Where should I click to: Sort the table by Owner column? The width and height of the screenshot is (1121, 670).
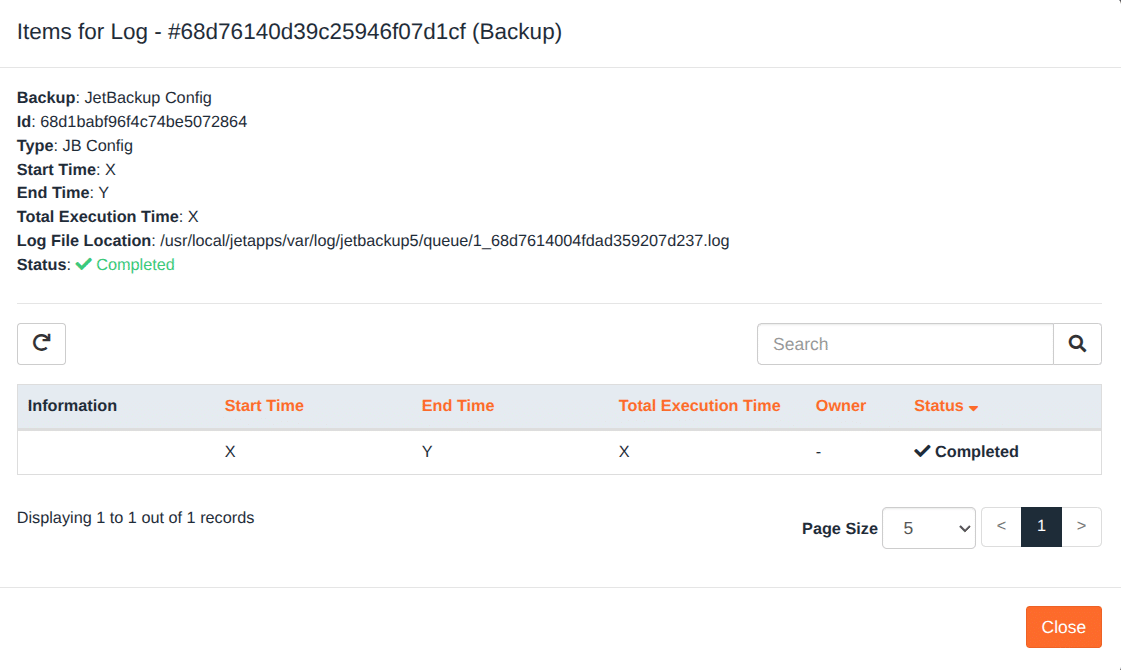841,406
